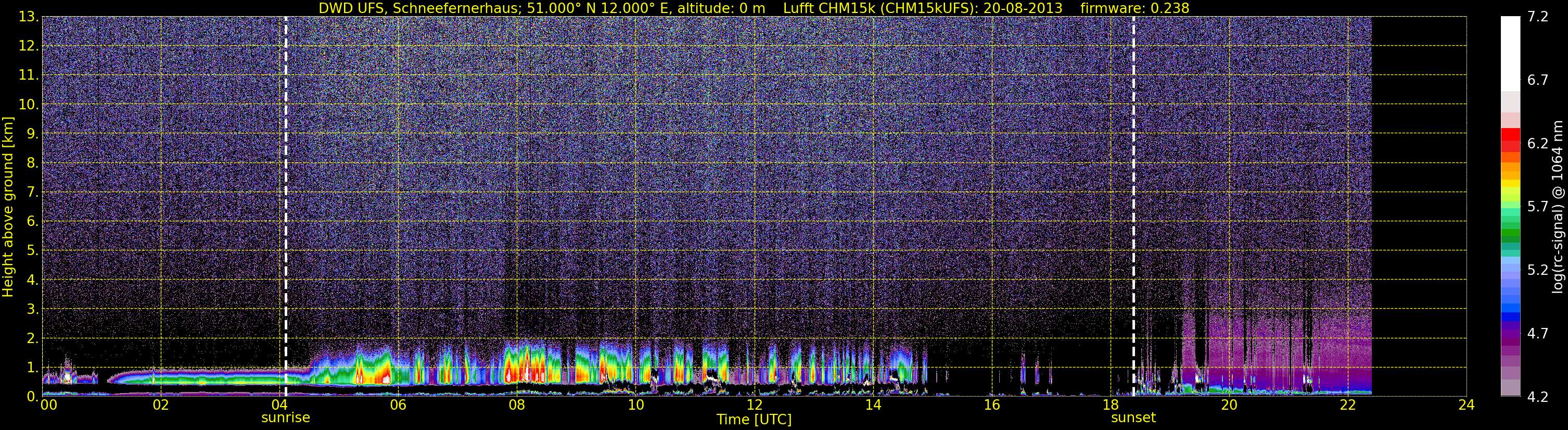Click the colorbar value '5.7'
Screen dimensions: 1568x430
coord(1538,207)
